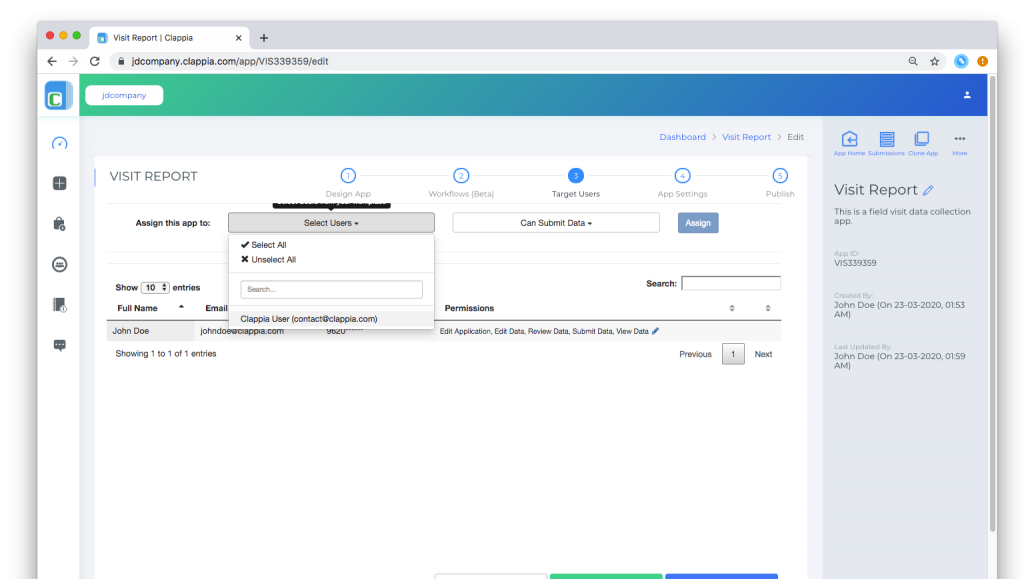1024x579 pixels.
Task: Click the Next pagination button
Action: pos(763,354)
